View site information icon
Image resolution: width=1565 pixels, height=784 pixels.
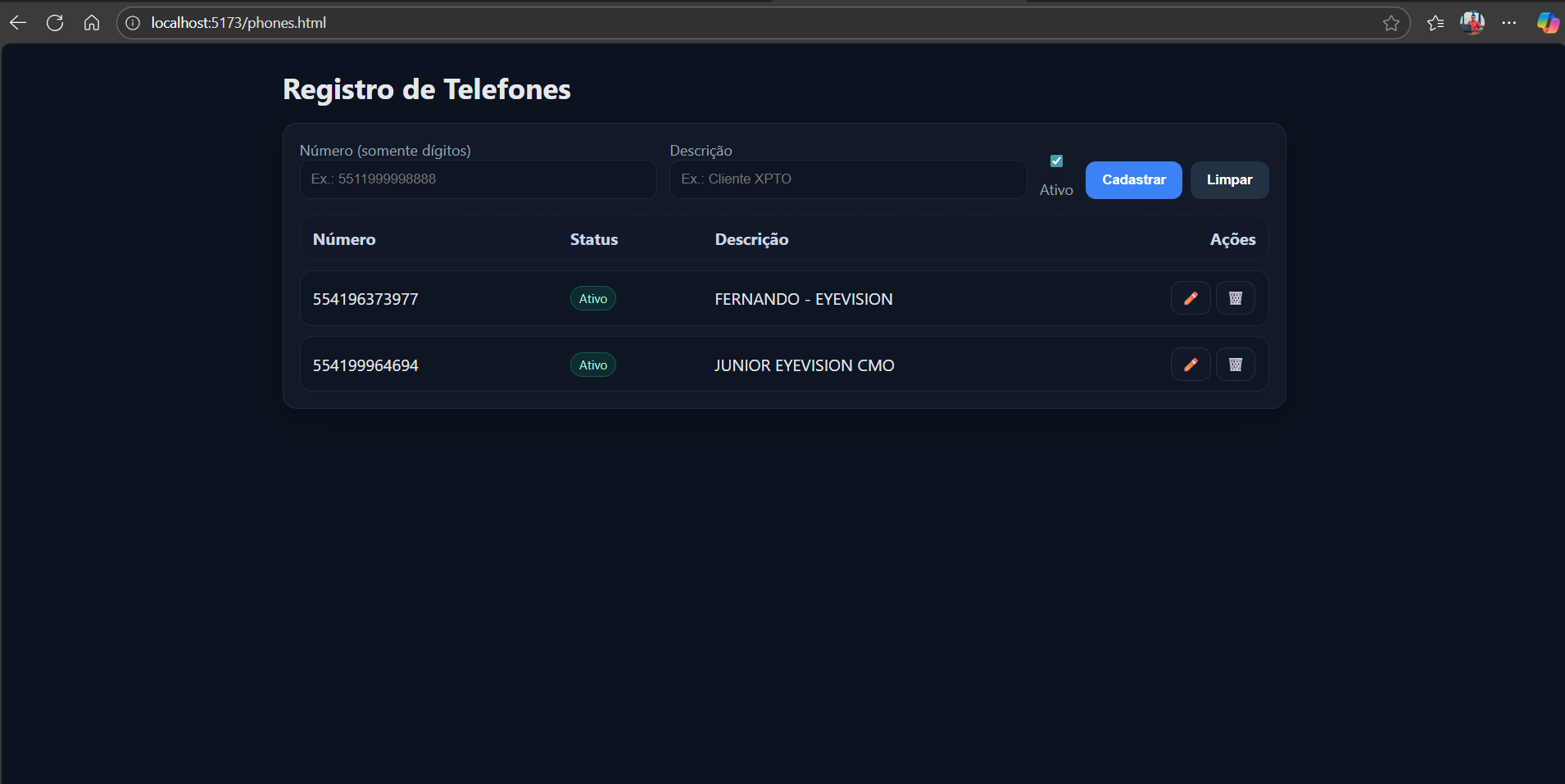point(133,23)
